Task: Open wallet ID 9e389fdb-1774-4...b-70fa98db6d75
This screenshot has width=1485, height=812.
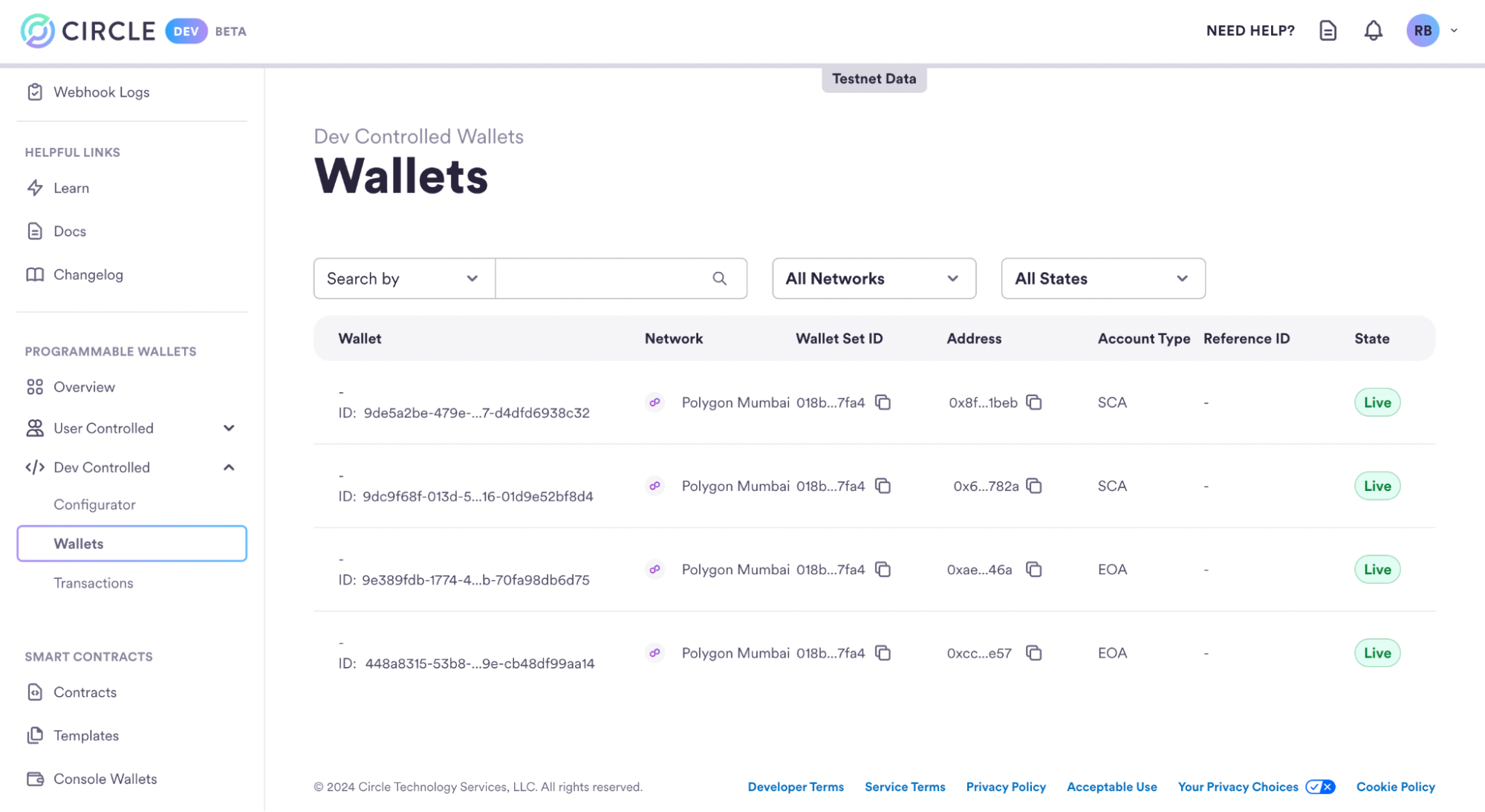Action: [475, 580]
